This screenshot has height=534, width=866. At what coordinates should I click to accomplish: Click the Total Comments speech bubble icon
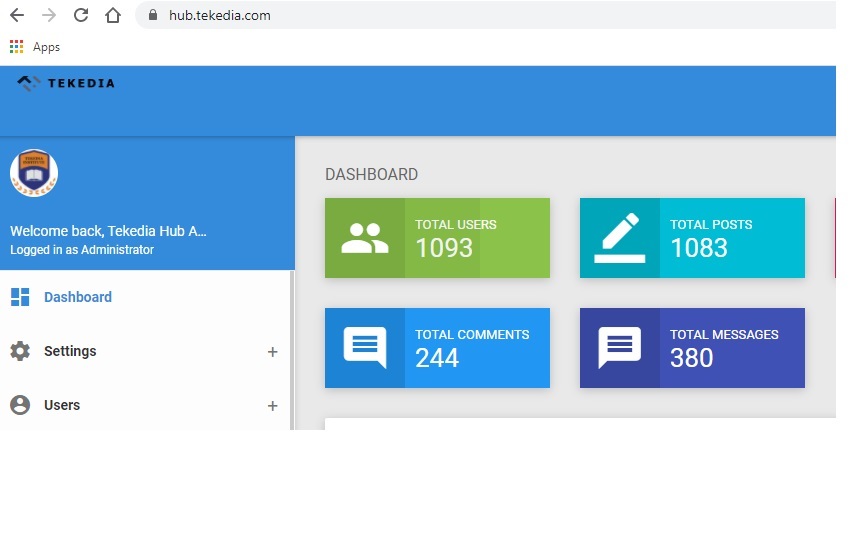click(365, 348)
